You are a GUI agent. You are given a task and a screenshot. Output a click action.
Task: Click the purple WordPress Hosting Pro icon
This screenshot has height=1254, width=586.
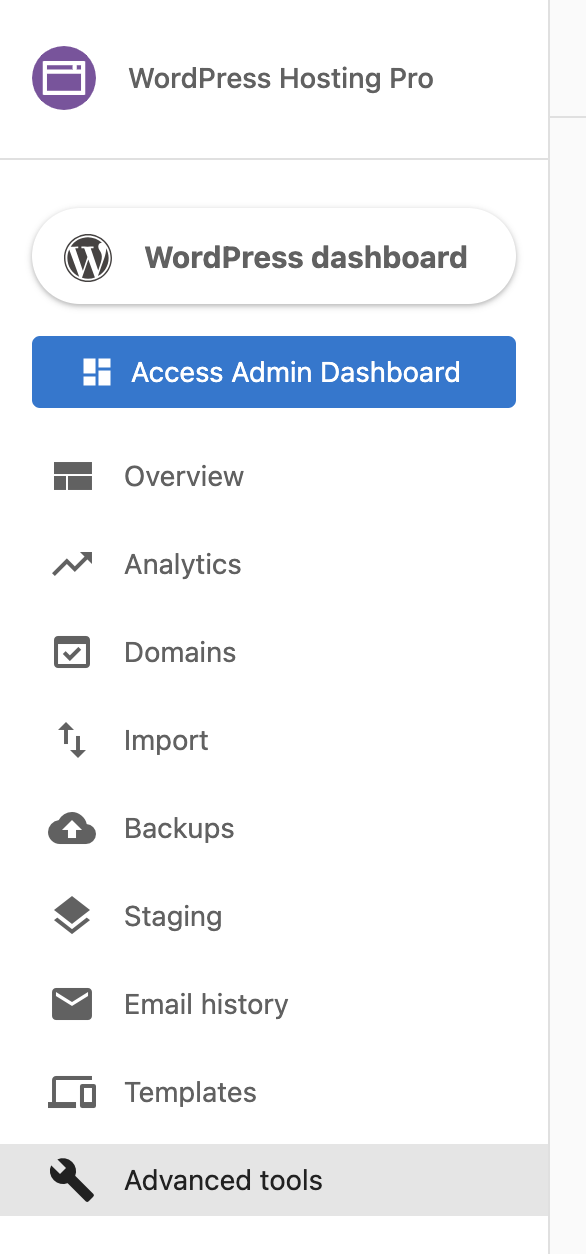(x=64, y=78)
